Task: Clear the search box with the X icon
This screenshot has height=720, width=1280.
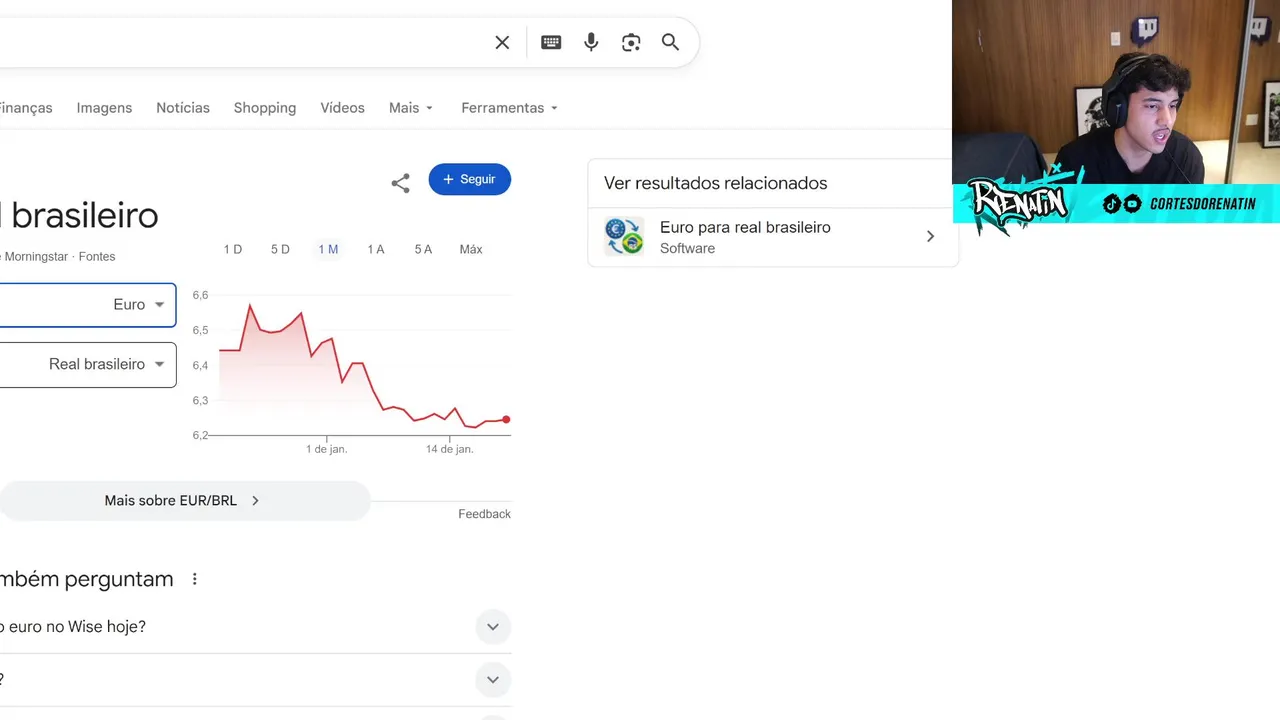Action: [x=502, y=42]
